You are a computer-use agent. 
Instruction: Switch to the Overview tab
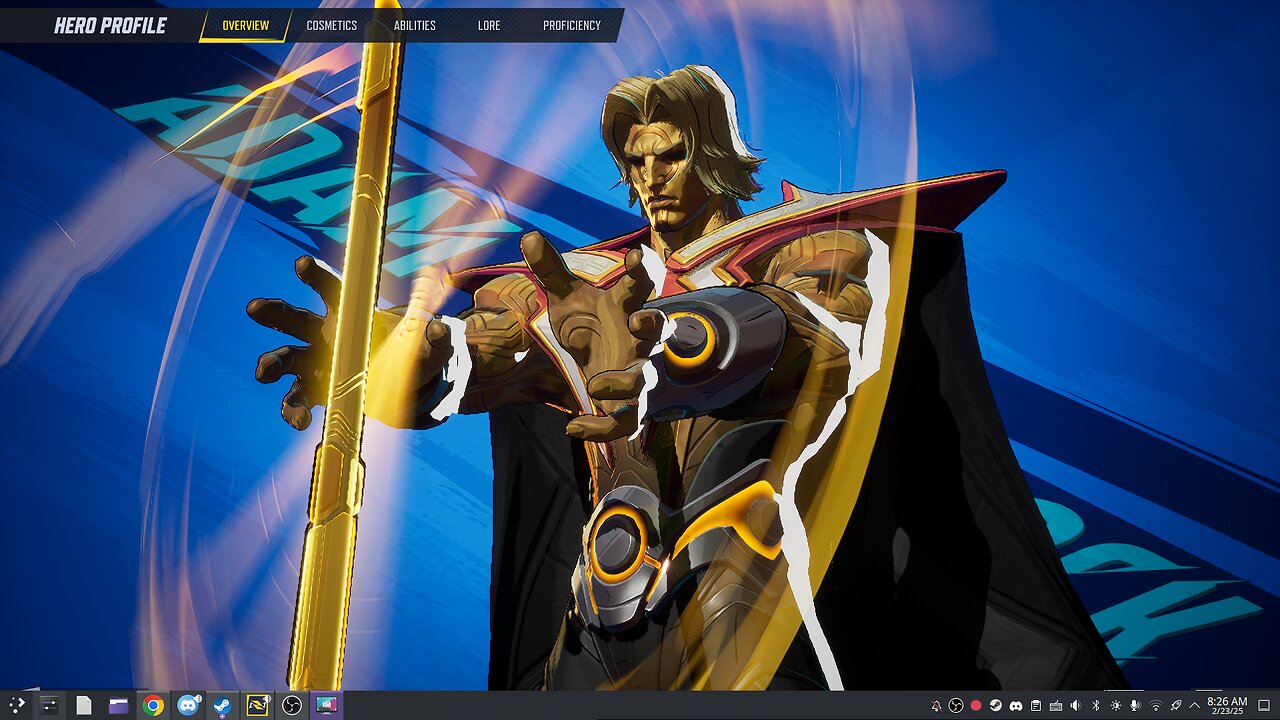[x=245, y=25]
